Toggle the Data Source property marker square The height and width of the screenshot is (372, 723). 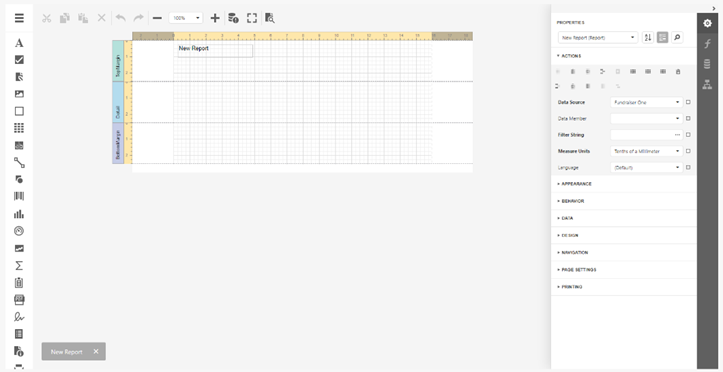click(x=688, y=102)
